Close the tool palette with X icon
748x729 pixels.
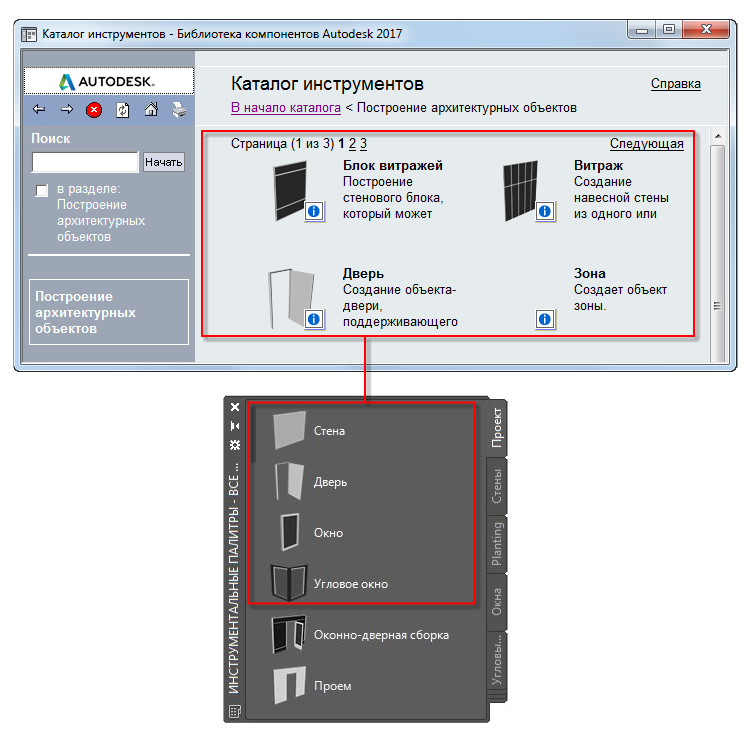tap(235, 407)
